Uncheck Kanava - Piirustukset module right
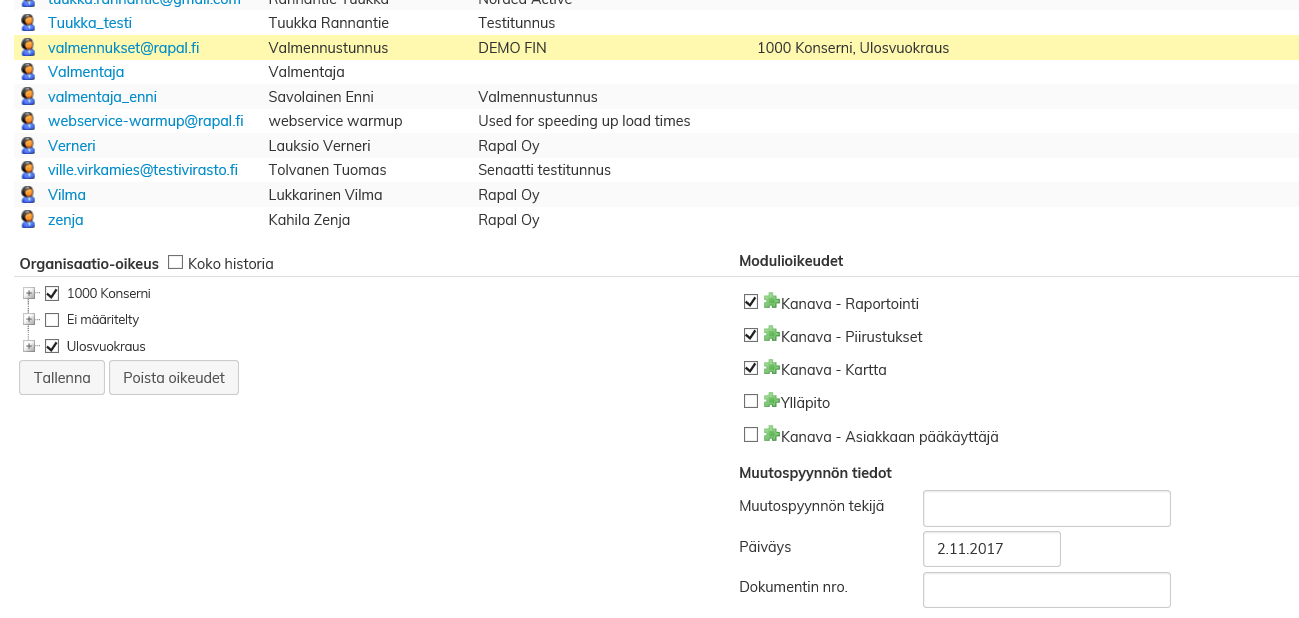This screenshot has width=1299, height=618. [x=751, y=335]
